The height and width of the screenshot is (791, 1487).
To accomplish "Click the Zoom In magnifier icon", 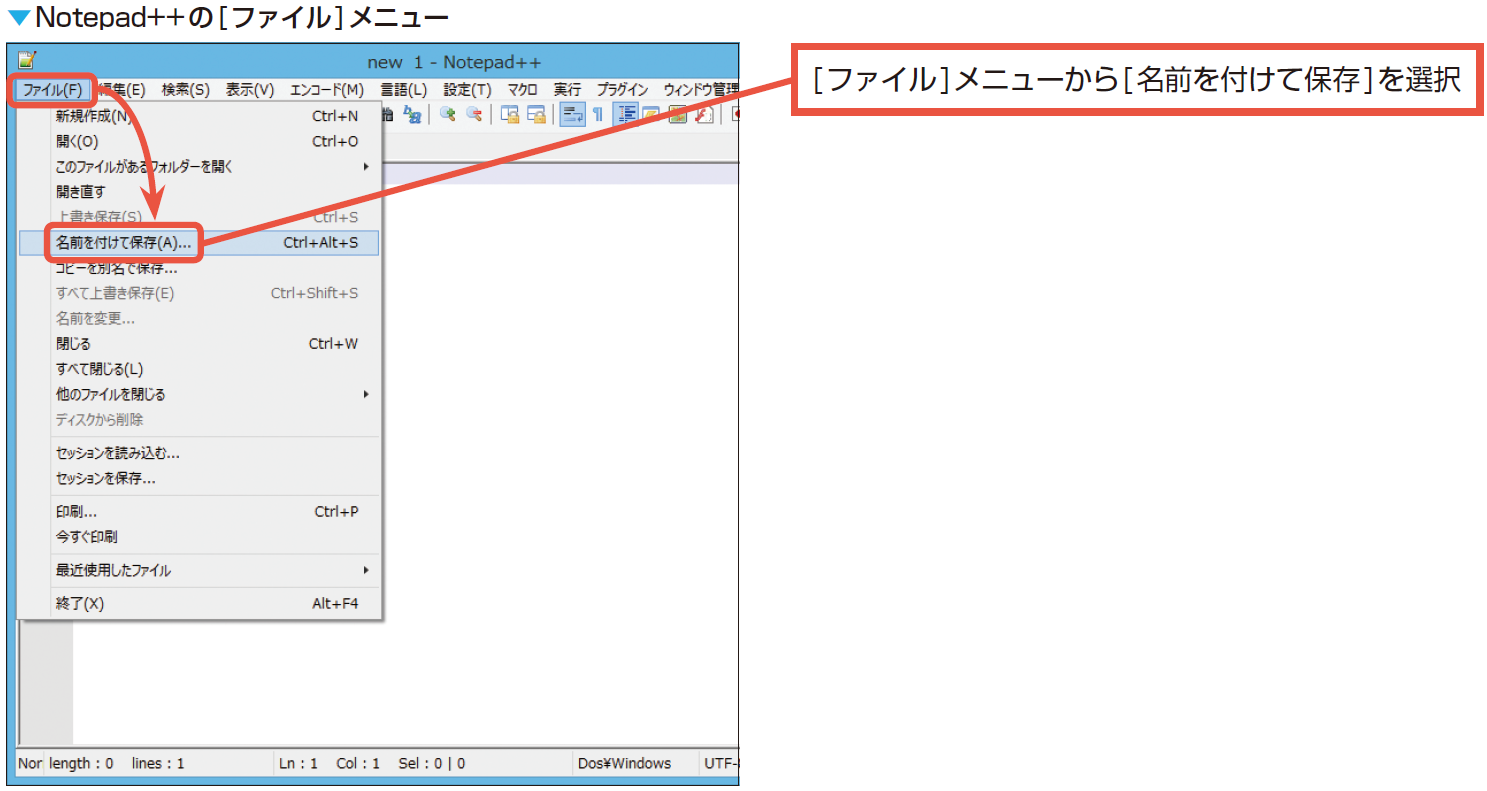I will click(x=448, y=115).
